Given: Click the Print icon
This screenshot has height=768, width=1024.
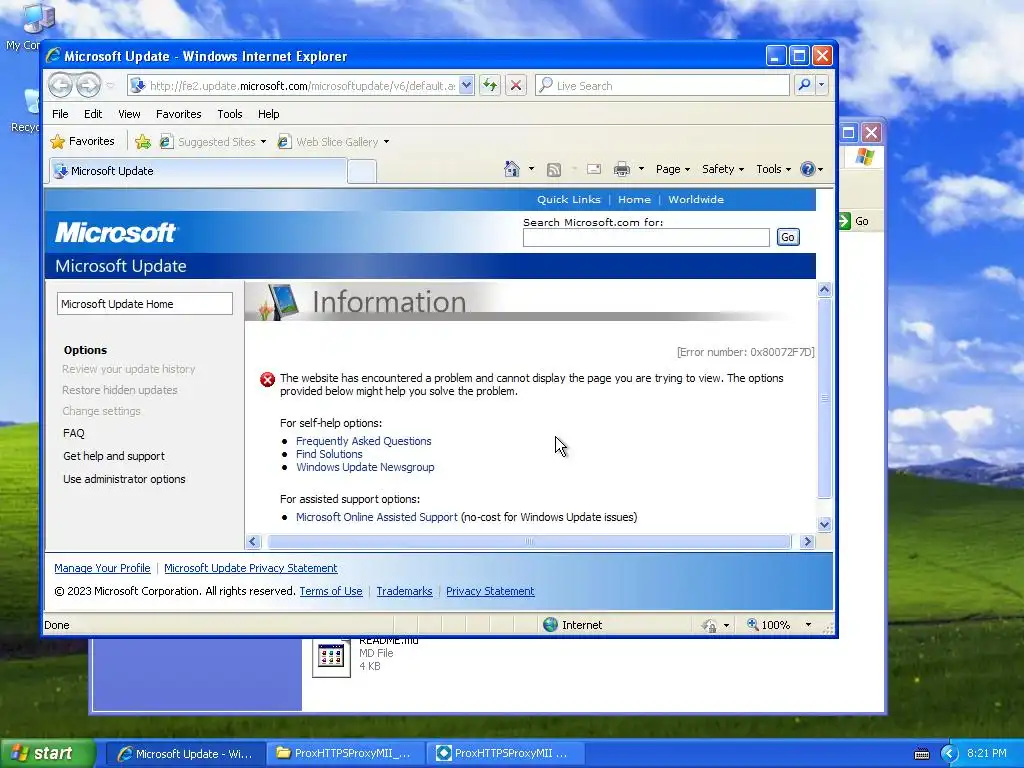Looking at the screenshot, I should (x=622, y=169).
